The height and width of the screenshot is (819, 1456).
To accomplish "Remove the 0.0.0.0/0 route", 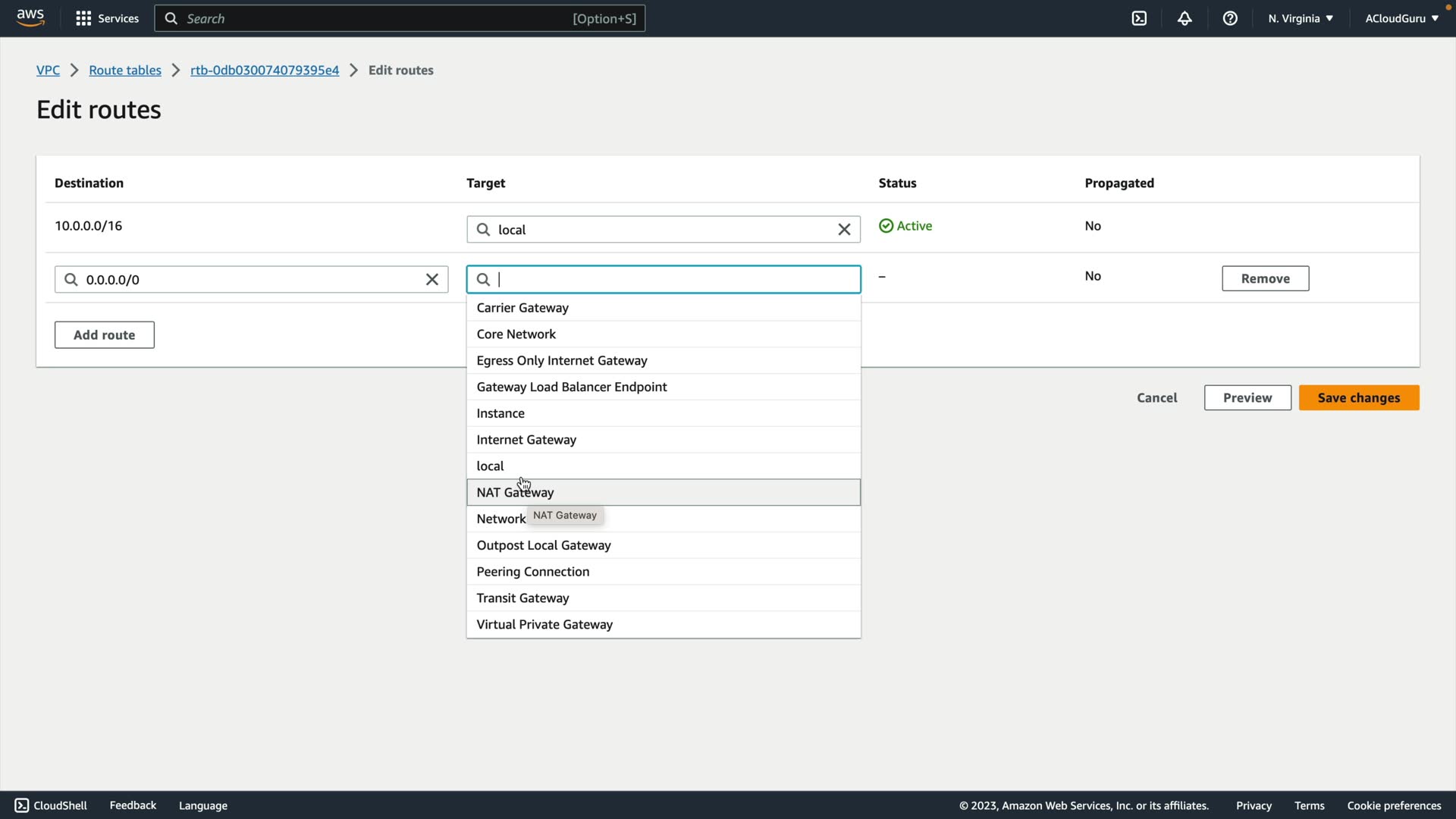I will click(x=1265, y=278).
